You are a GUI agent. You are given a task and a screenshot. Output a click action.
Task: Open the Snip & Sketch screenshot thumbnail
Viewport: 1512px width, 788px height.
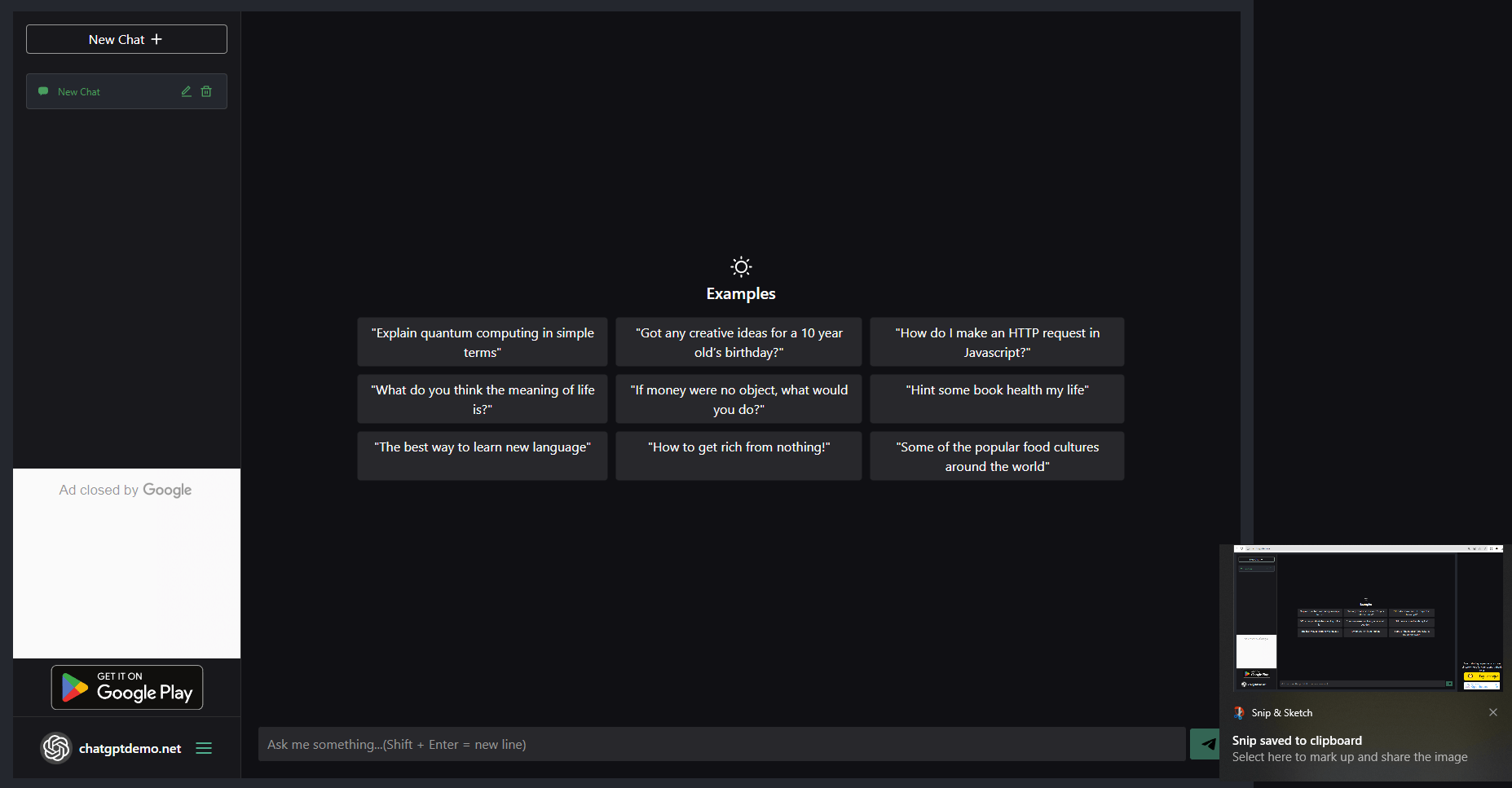[x=1367, y=618]
